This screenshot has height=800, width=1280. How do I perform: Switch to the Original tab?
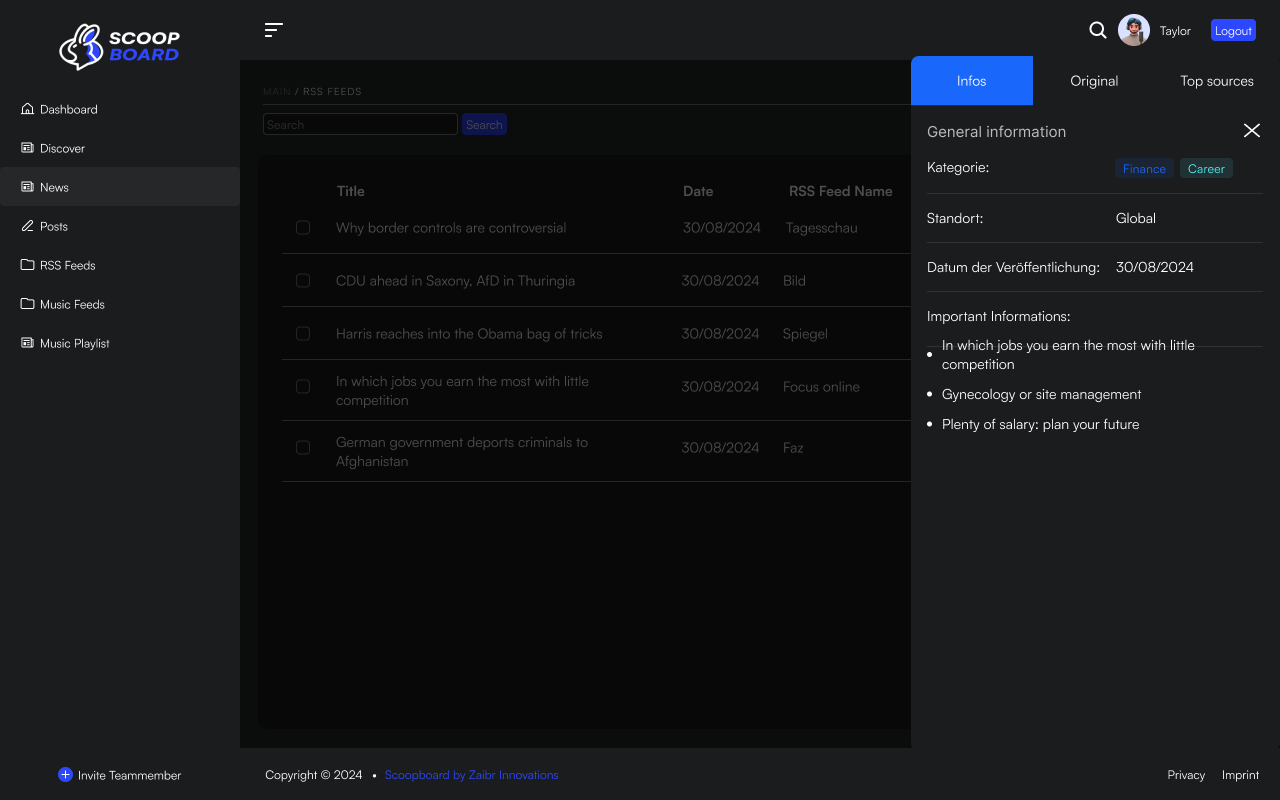pos(1094,81)
